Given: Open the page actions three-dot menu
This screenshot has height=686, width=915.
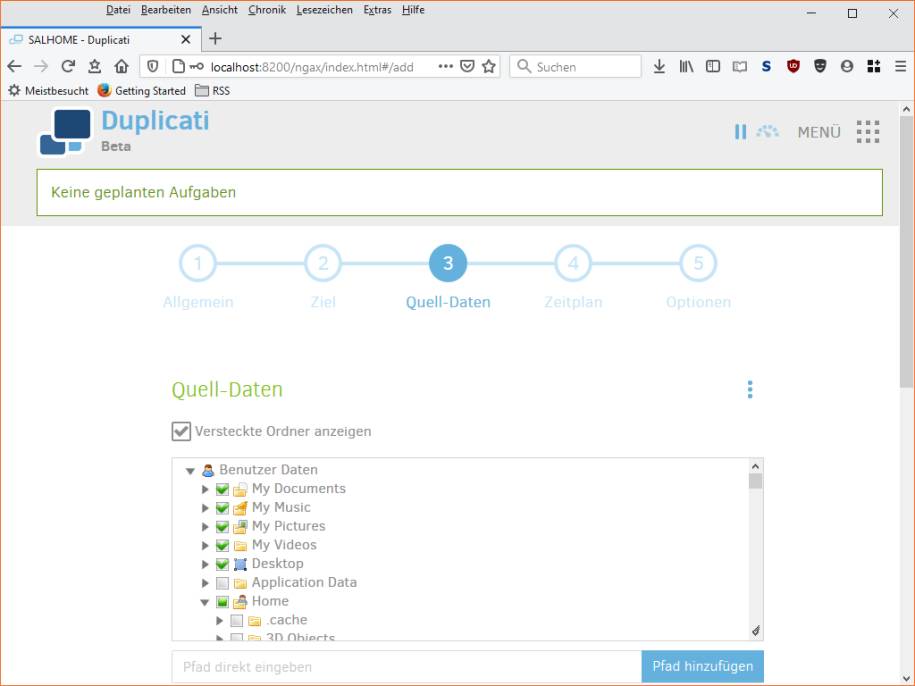Looking at the screenshot, I should click(x=445, y=66).
